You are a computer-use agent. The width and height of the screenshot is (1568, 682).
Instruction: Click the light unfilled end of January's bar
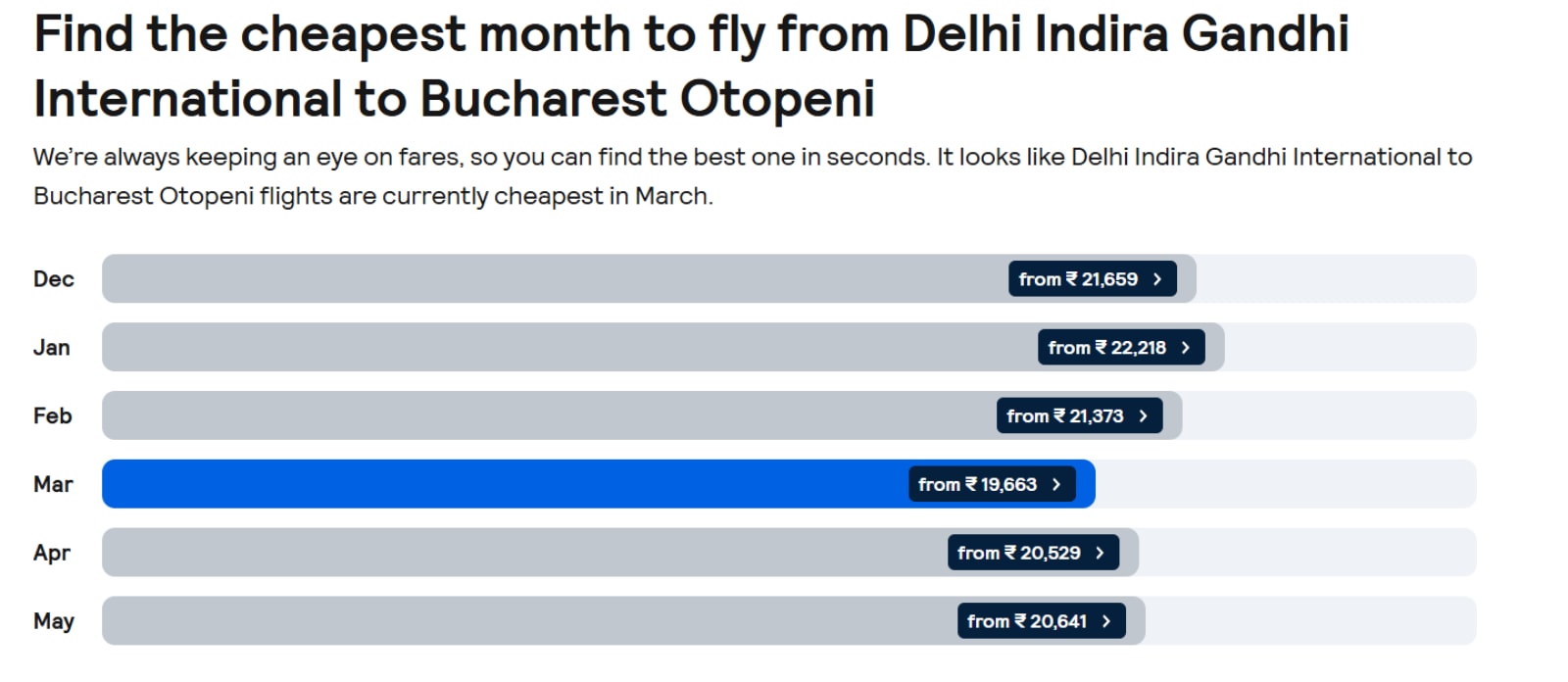click(x=1350, y=348)
